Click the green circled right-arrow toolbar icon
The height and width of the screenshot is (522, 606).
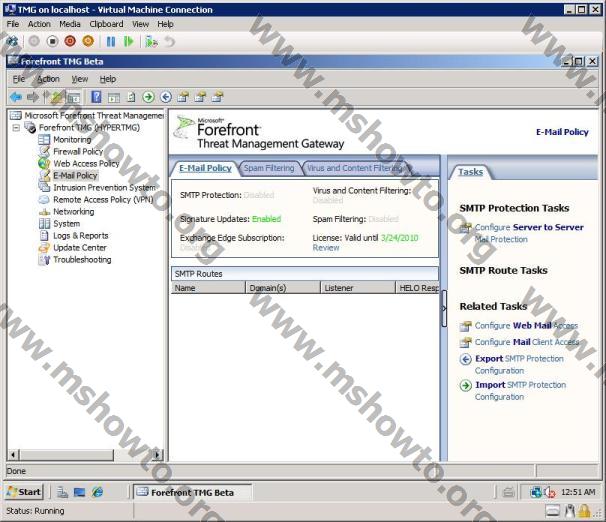pyautogui.click(x=148, y=97)
